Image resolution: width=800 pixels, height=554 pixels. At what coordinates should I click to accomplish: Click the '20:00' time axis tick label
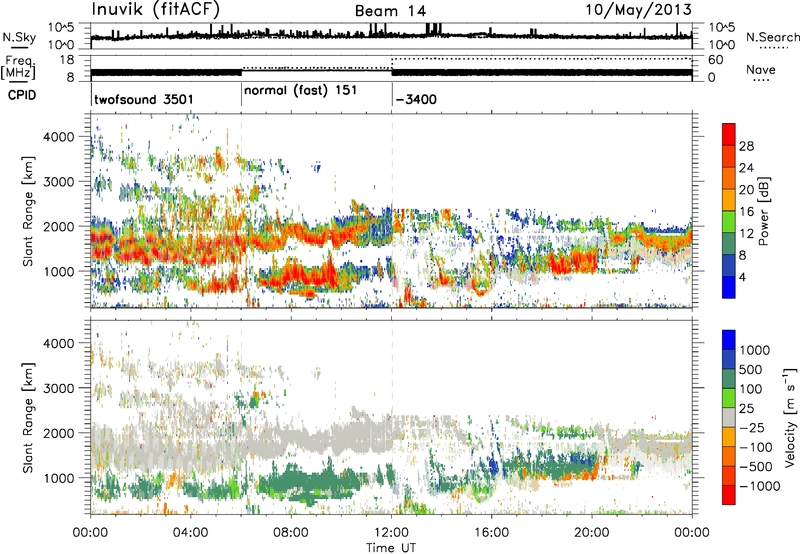(592, 533)
